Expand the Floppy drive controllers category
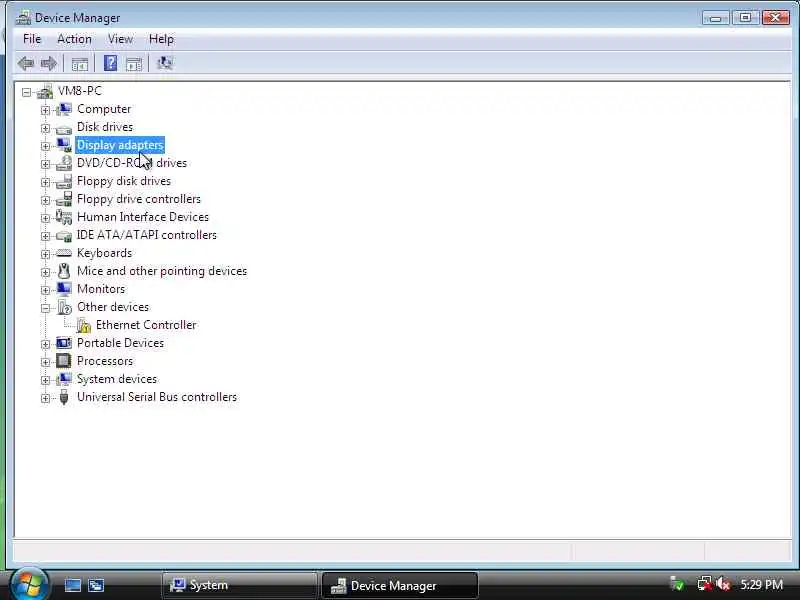 coord(45,201)
